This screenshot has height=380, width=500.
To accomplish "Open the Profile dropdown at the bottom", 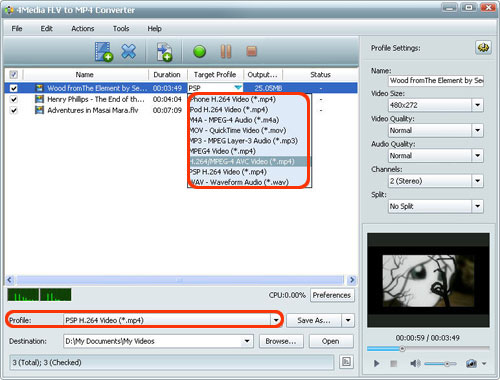I will tap(276, 320).
